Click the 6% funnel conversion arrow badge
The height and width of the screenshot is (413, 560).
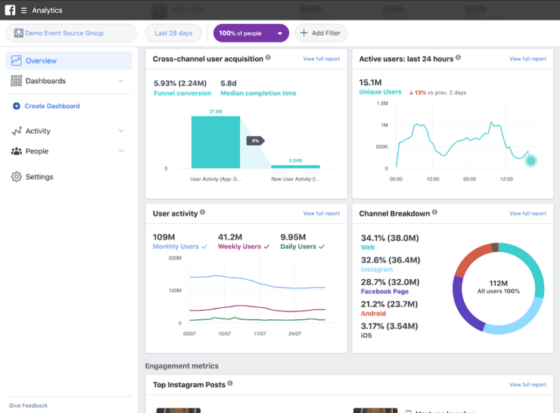(x=255, y=141)
